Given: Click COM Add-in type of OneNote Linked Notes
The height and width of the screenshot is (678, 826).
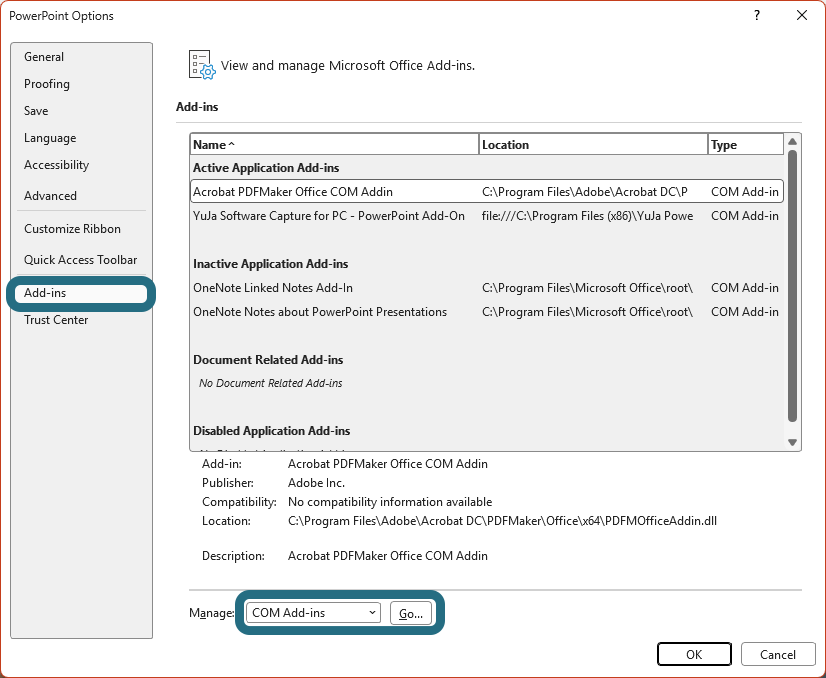Looking at the screenshot, I should pyautogui.click(x=745, y=288).
